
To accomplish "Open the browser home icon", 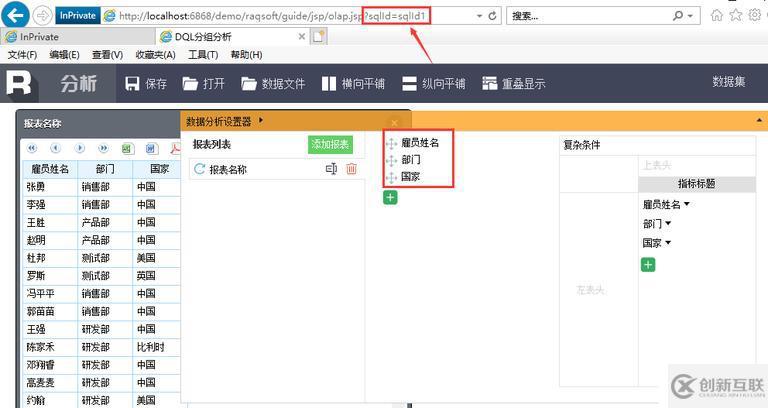I will click(717, 15).
